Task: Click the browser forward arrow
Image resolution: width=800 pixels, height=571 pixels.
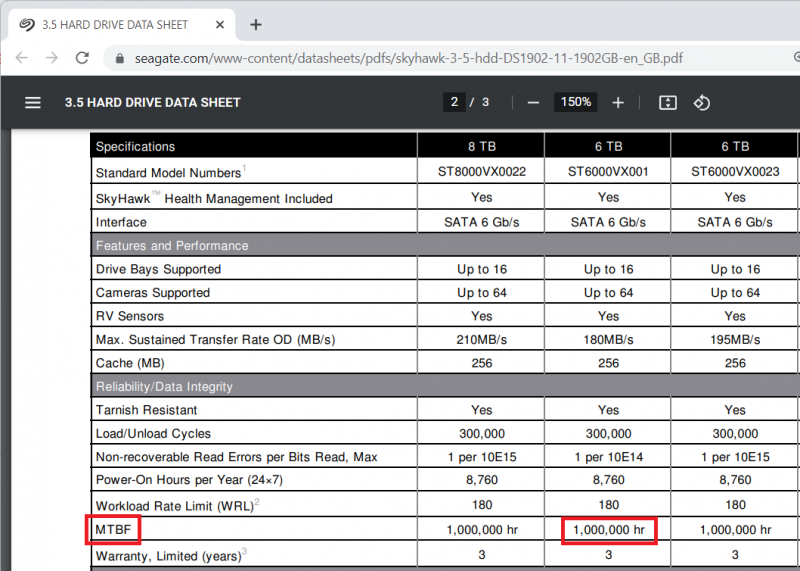Action: (x=52, y=58)
